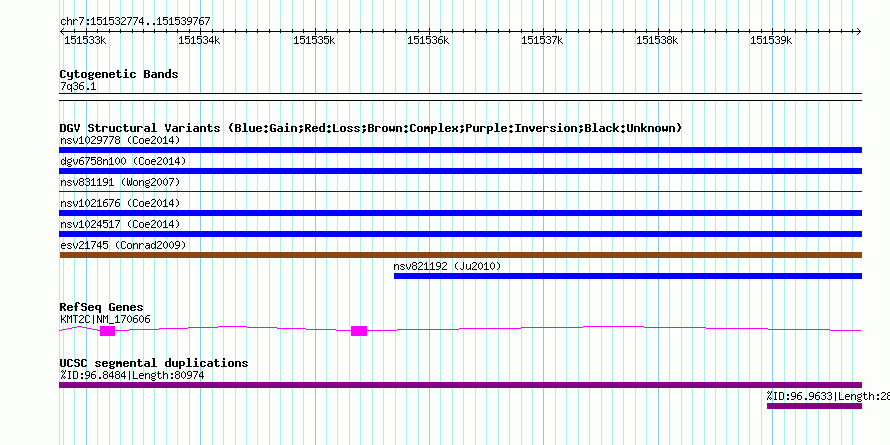Click the 151534k ruler tick label

(x=199, y=40)
